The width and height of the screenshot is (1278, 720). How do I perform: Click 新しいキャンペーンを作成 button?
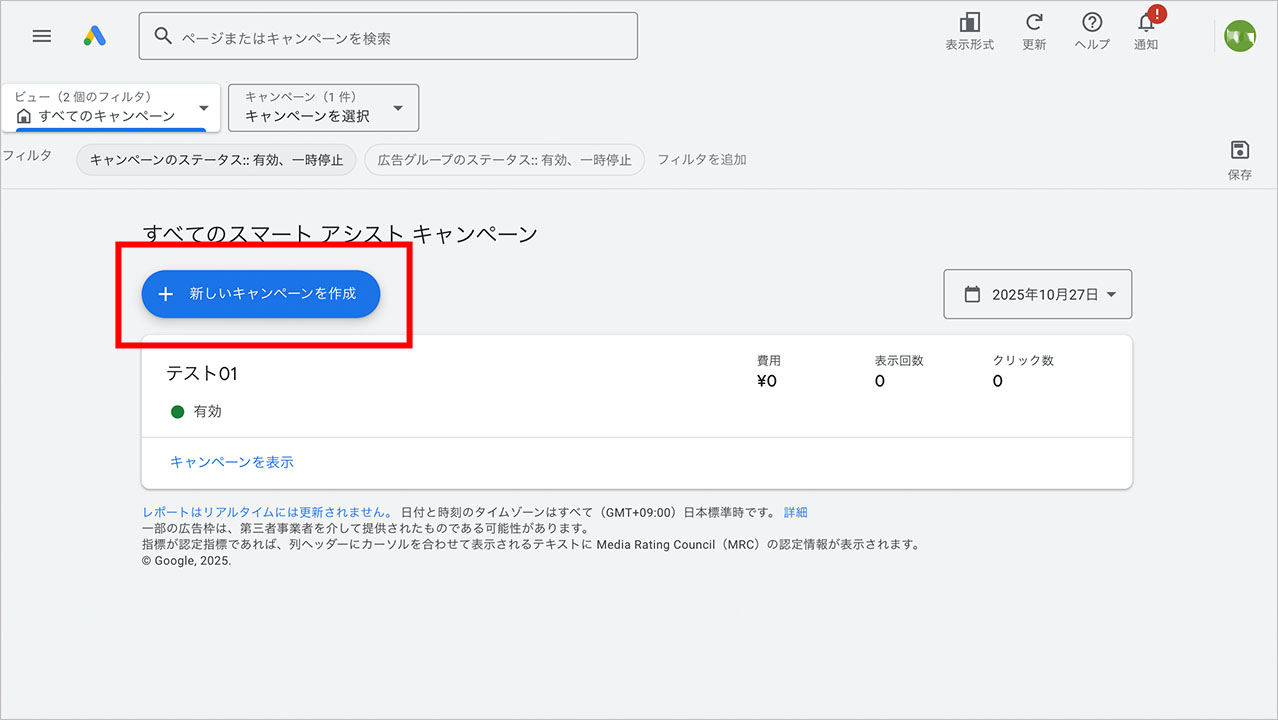tap(260, 294)
